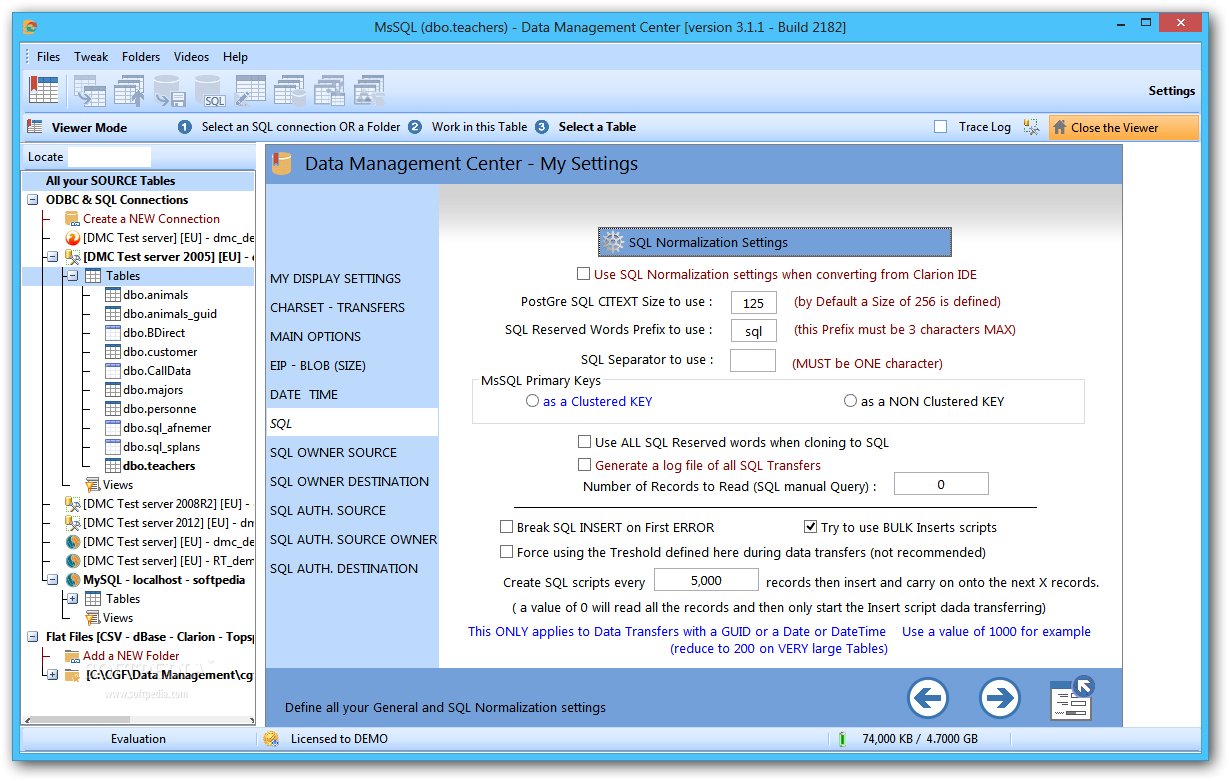Switch to MY DISPLAY SETTINGS section

coord(335,279)
